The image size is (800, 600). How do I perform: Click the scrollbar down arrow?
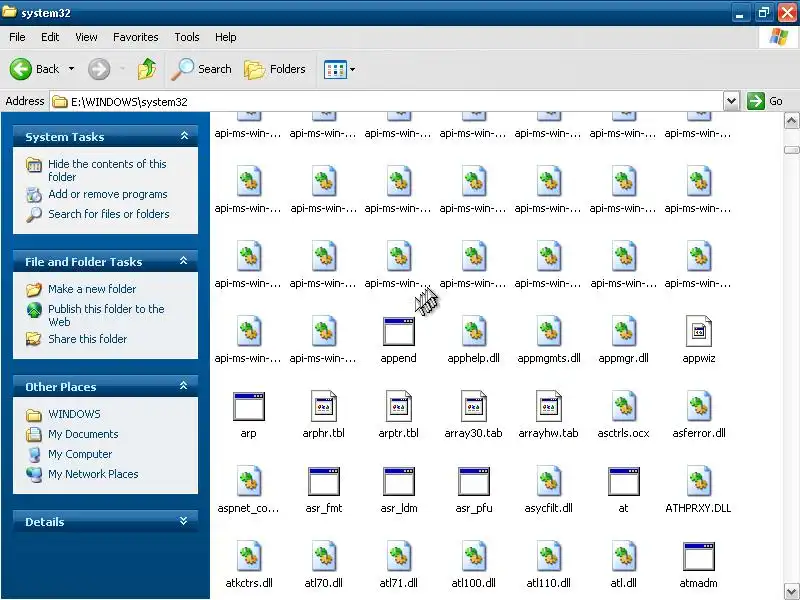click(x=791, y=591)
